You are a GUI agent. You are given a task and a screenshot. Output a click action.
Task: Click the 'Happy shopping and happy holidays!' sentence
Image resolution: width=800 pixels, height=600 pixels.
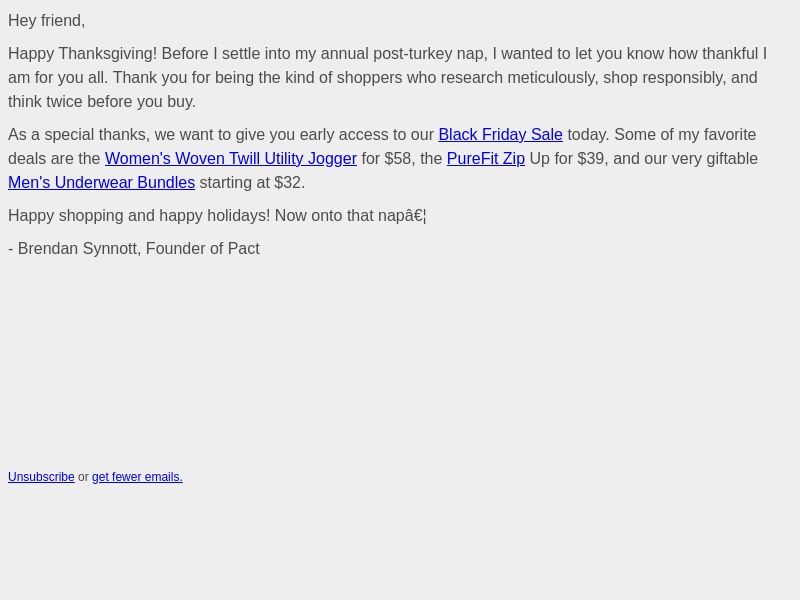point(139,216)
